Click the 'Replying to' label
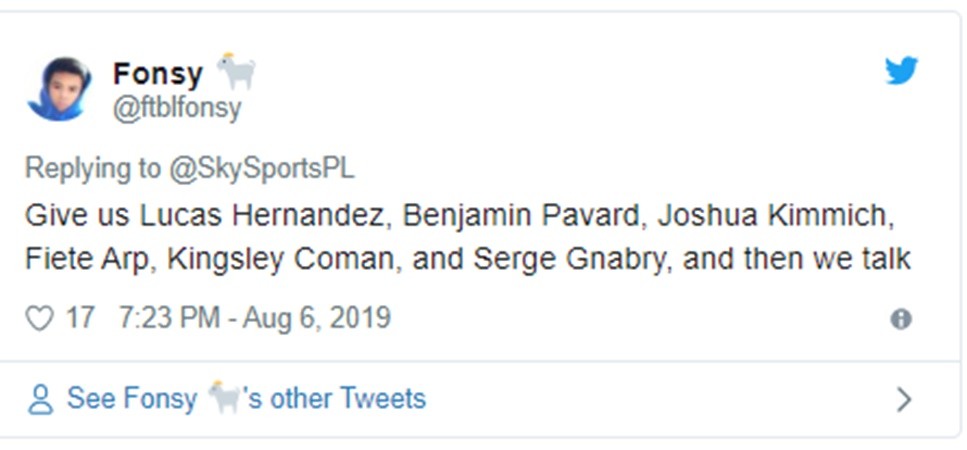The image size is (967, 450). click(92, 168)
